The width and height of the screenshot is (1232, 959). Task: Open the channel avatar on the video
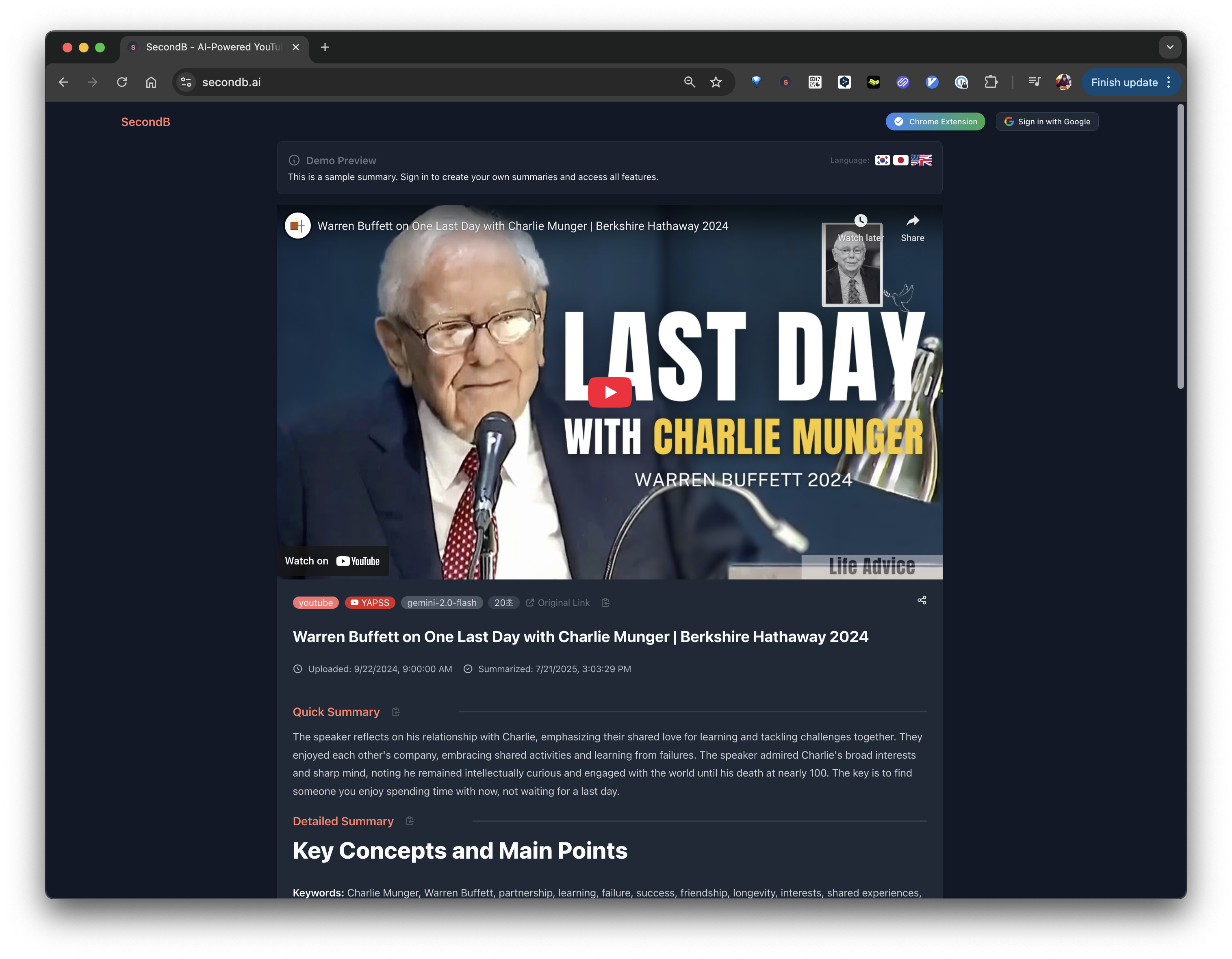298,226
